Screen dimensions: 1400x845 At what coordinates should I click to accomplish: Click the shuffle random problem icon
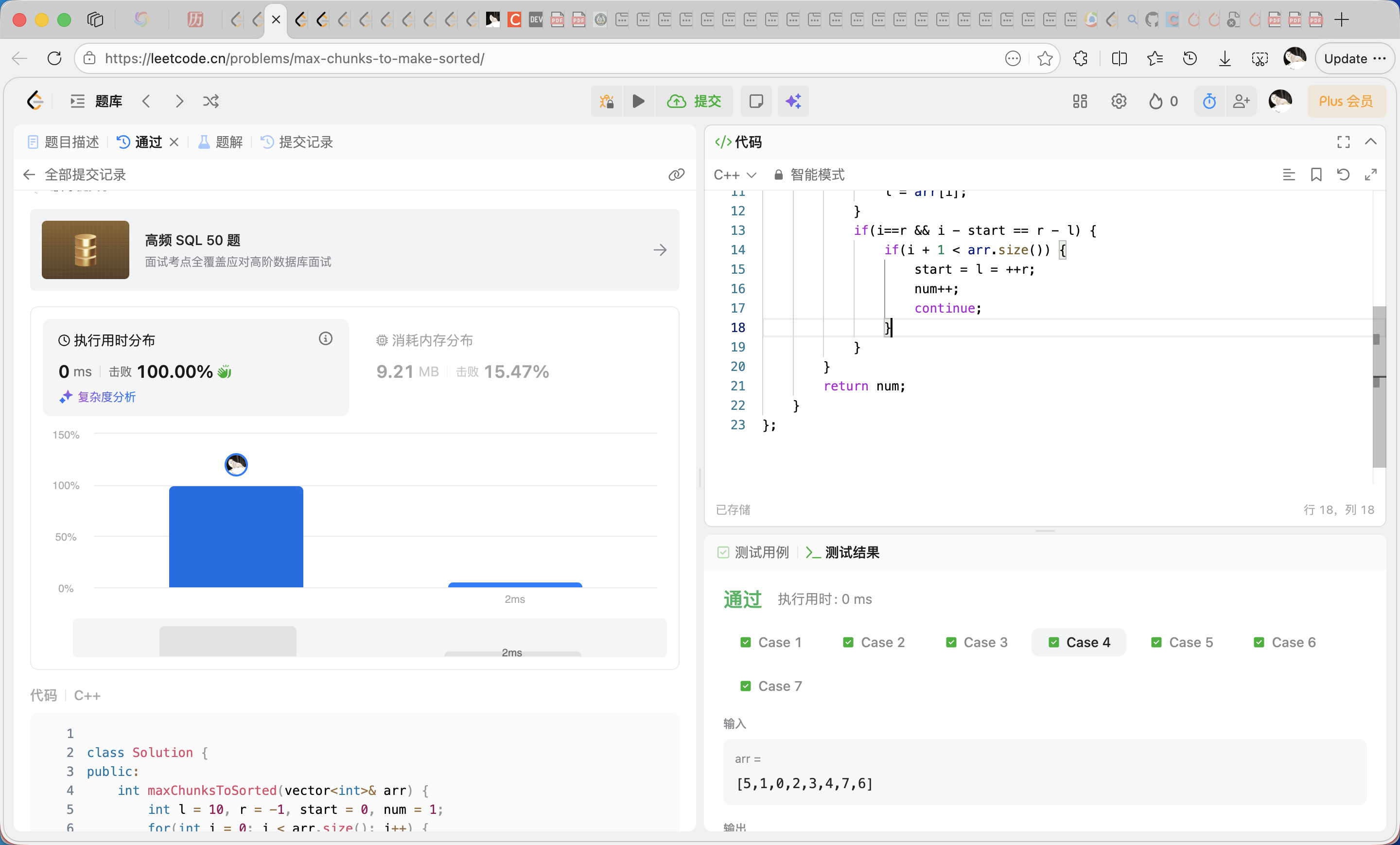(211, 101)
